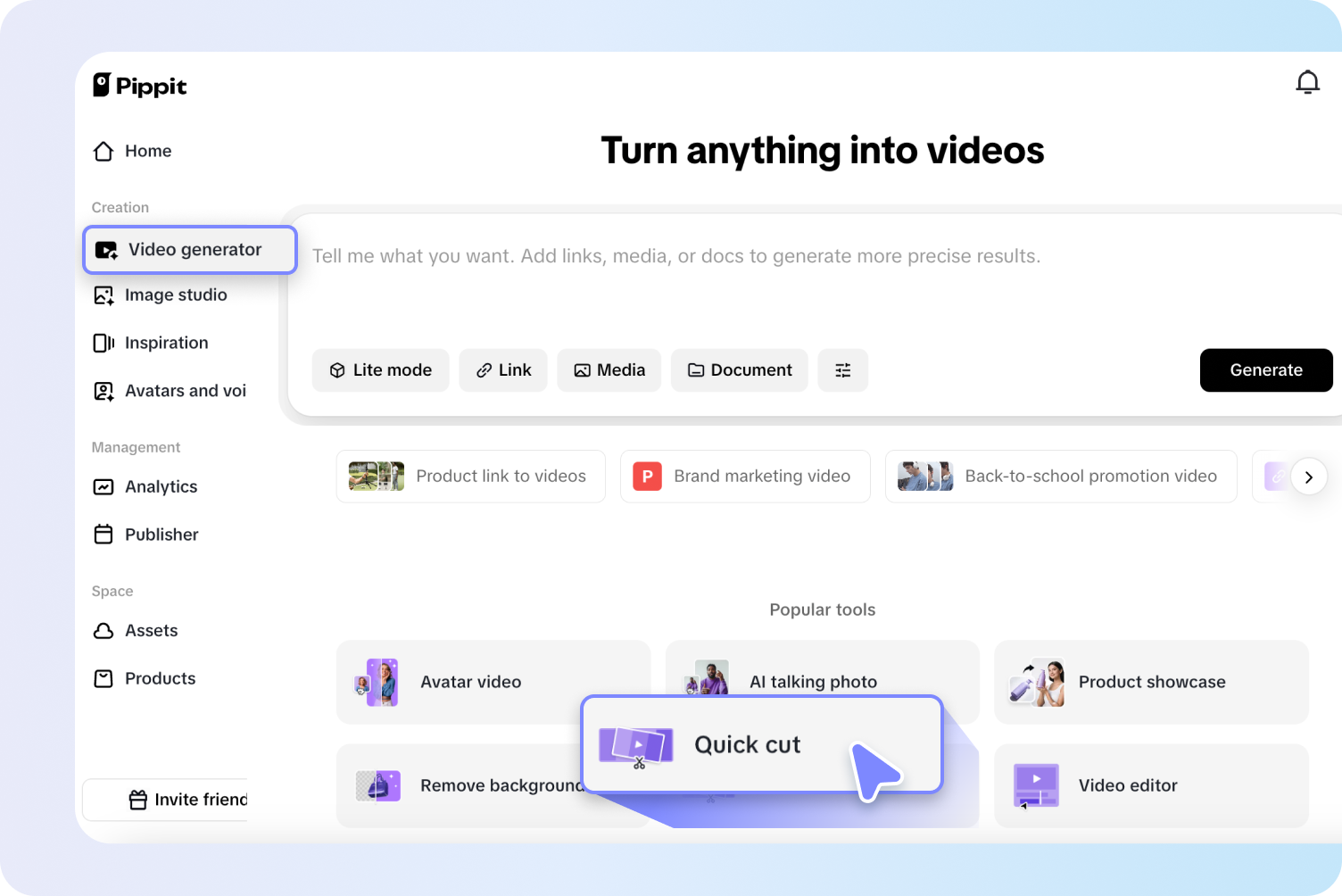
Task: Open Products space
Action: 145,679
